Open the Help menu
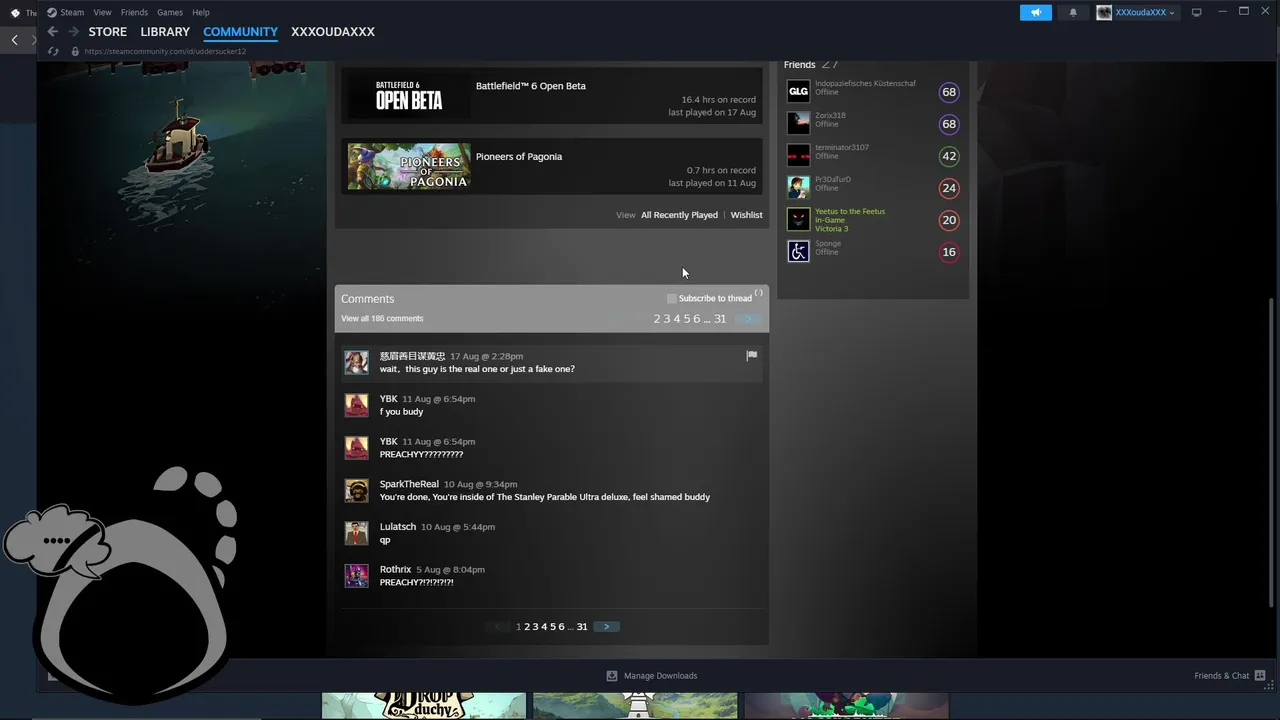This screenshot has height=720, width=1280. coord(201,12)
